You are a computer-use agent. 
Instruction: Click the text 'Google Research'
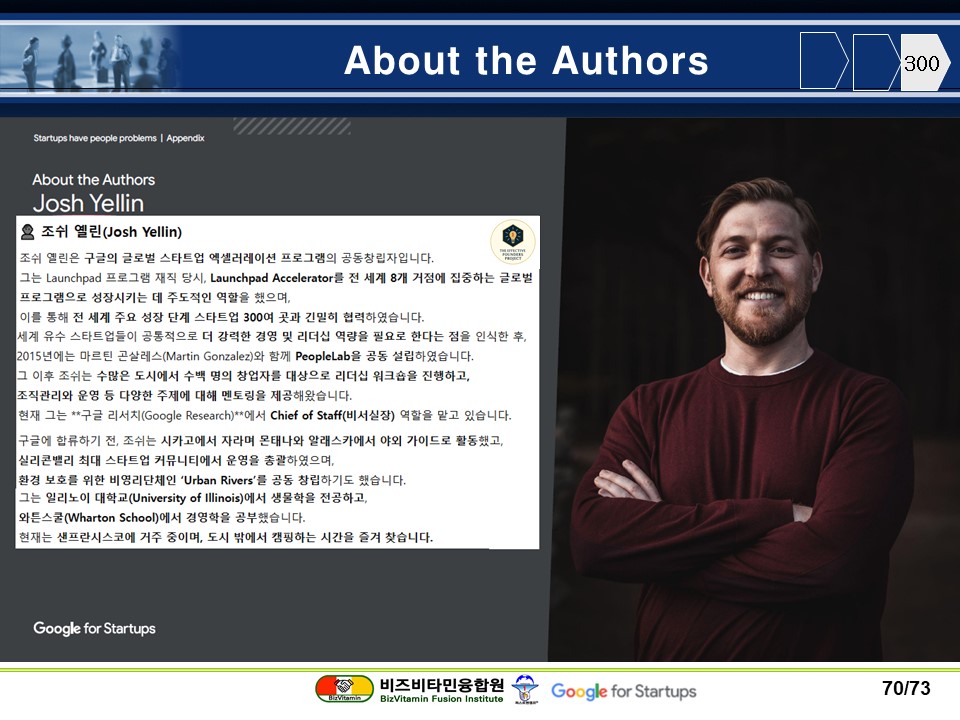click(x=188, y=415)
